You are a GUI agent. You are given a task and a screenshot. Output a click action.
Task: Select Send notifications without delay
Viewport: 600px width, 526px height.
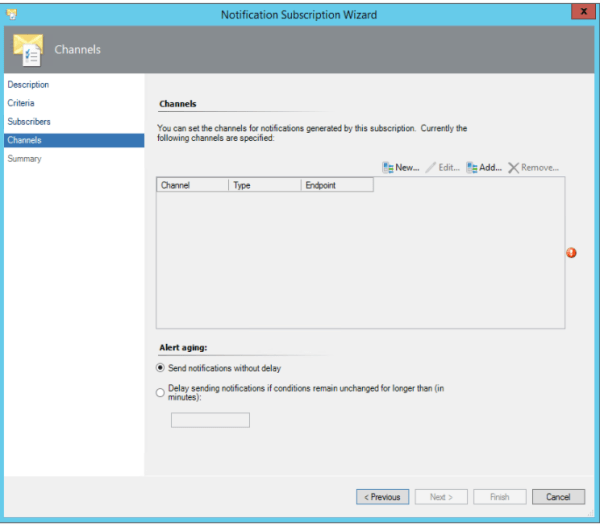coord(161,368)
